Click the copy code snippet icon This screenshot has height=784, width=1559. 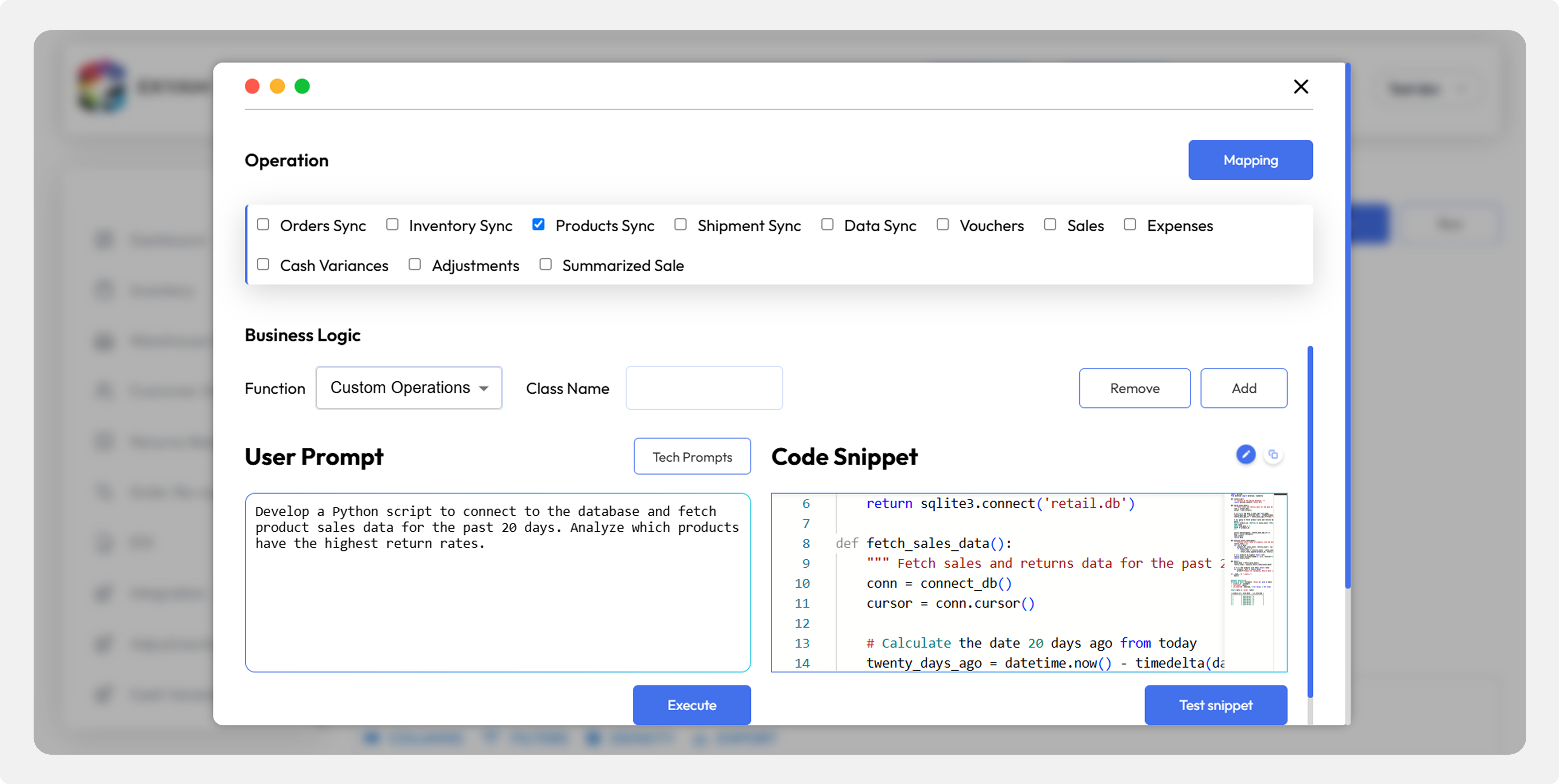pos(1273,454)
